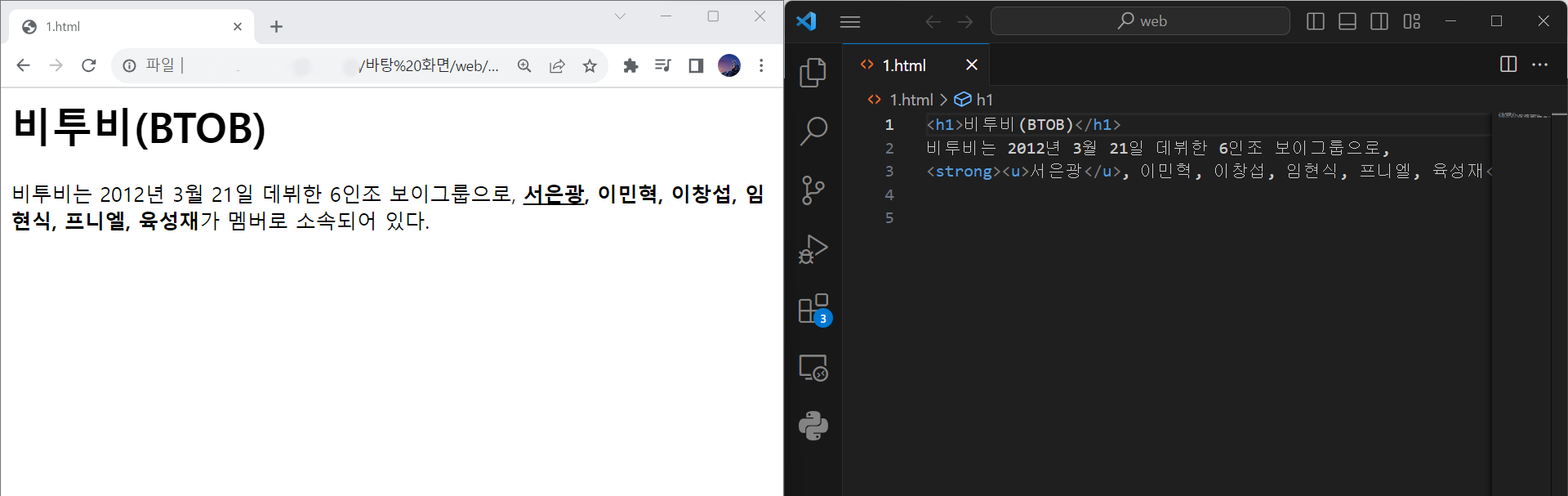The height and width of the screenshot is (496, 1568).
Task: Open Customize Layout options
Action: tap(1412, 21)
